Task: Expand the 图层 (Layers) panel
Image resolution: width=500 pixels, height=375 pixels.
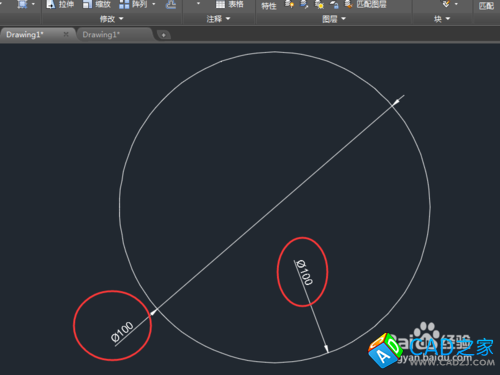Action: 334,19
